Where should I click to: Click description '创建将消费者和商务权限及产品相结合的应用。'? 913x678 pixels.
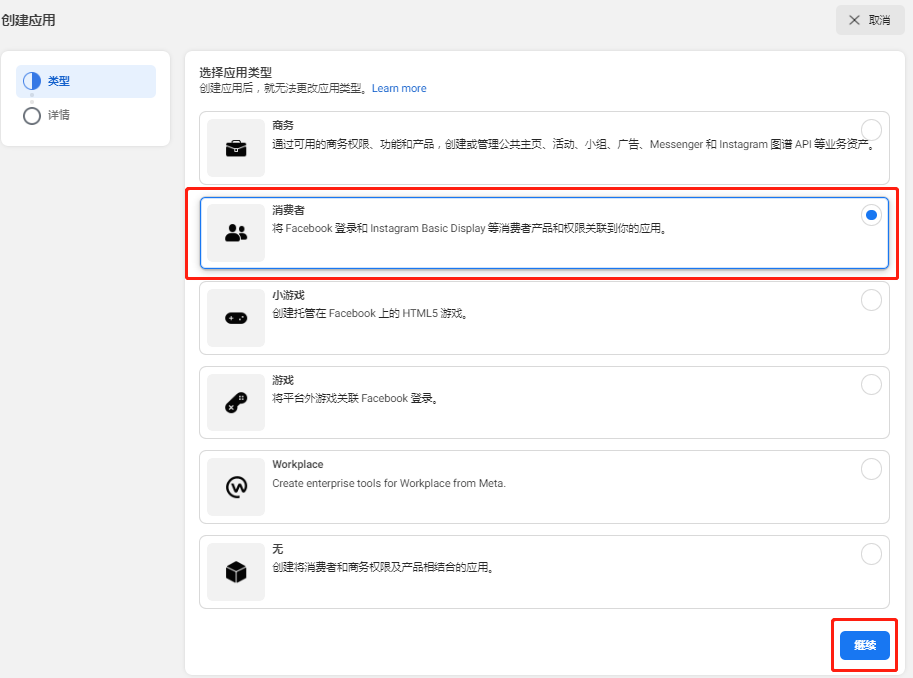pyautogui.click(x=384, y=567)
